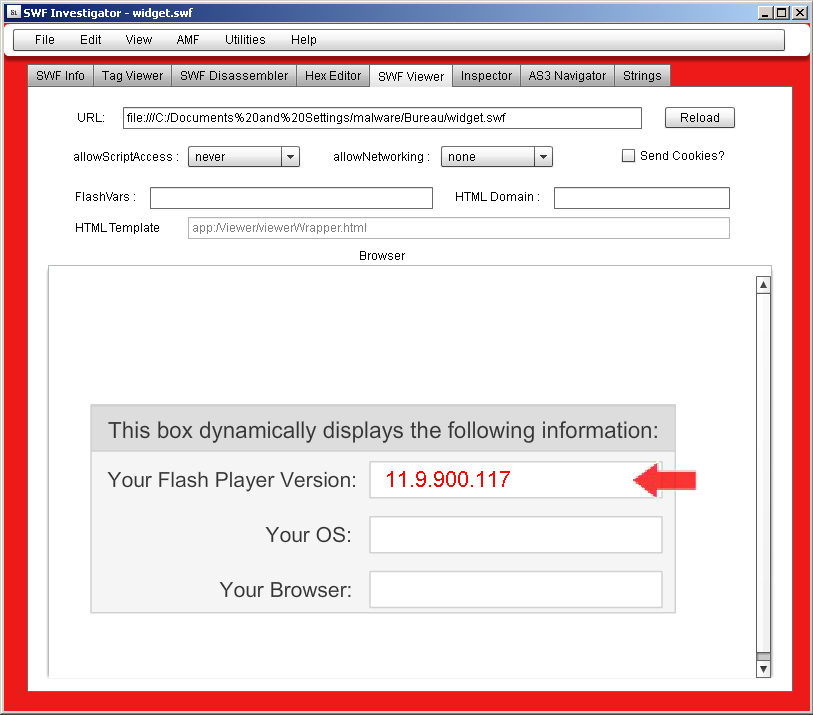Screen dimensions: 813x715
Task: Click the red arrow beside Flash version
Action: [665, 481]
